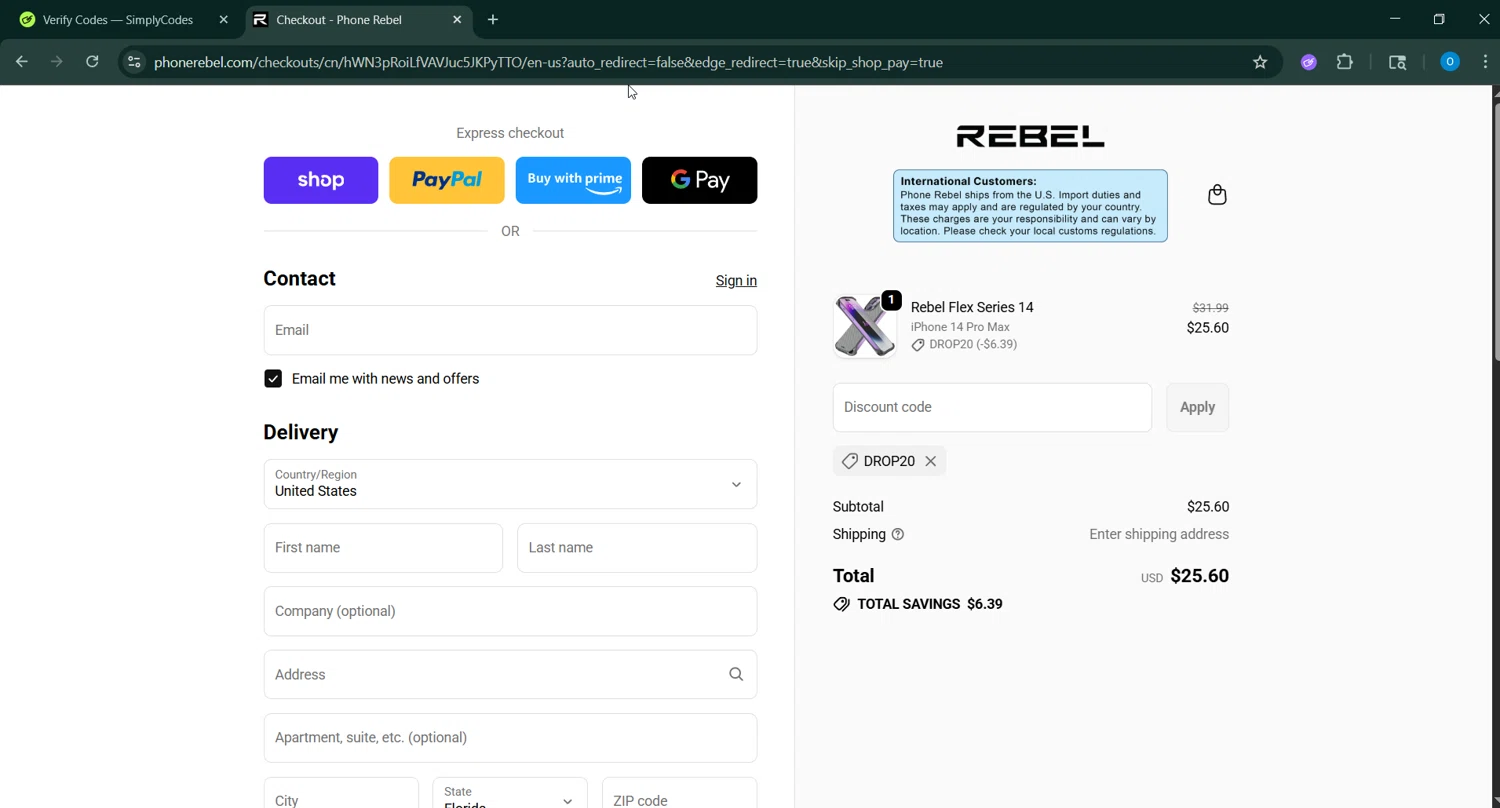
Task: Focus the Email input field
Action: (x=510, y=330)
